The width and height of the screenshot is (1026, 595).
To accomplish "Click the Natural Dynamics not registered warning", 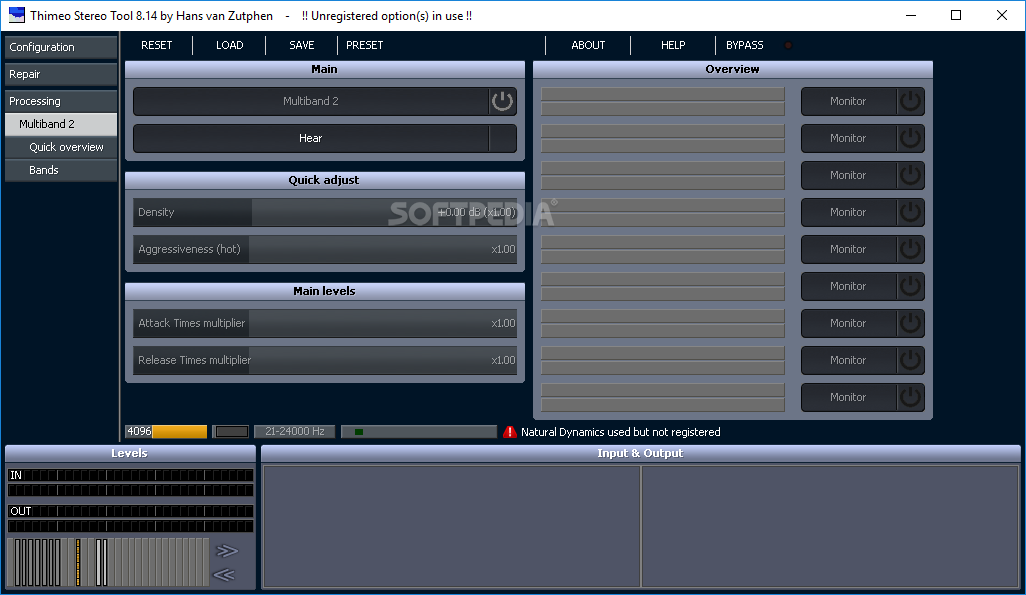I will 620,432.
